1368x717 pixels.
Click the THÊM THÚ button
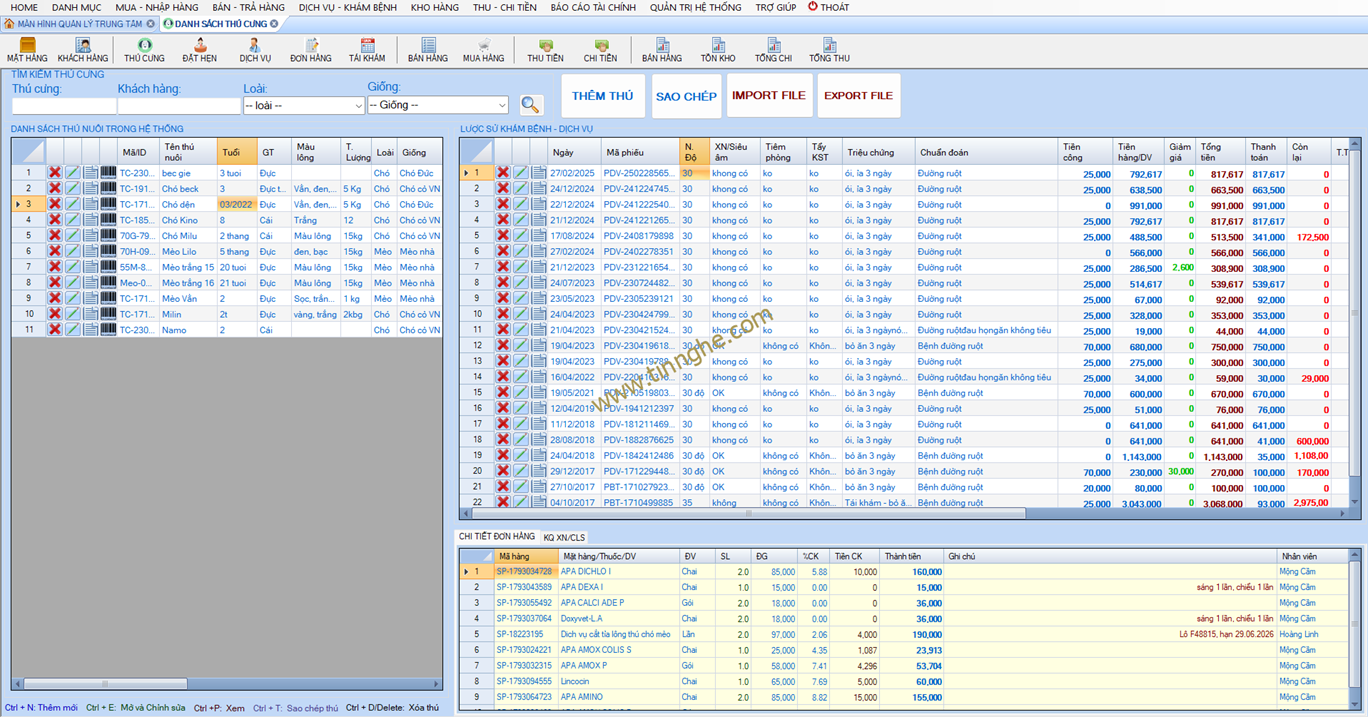click(602, 96)
